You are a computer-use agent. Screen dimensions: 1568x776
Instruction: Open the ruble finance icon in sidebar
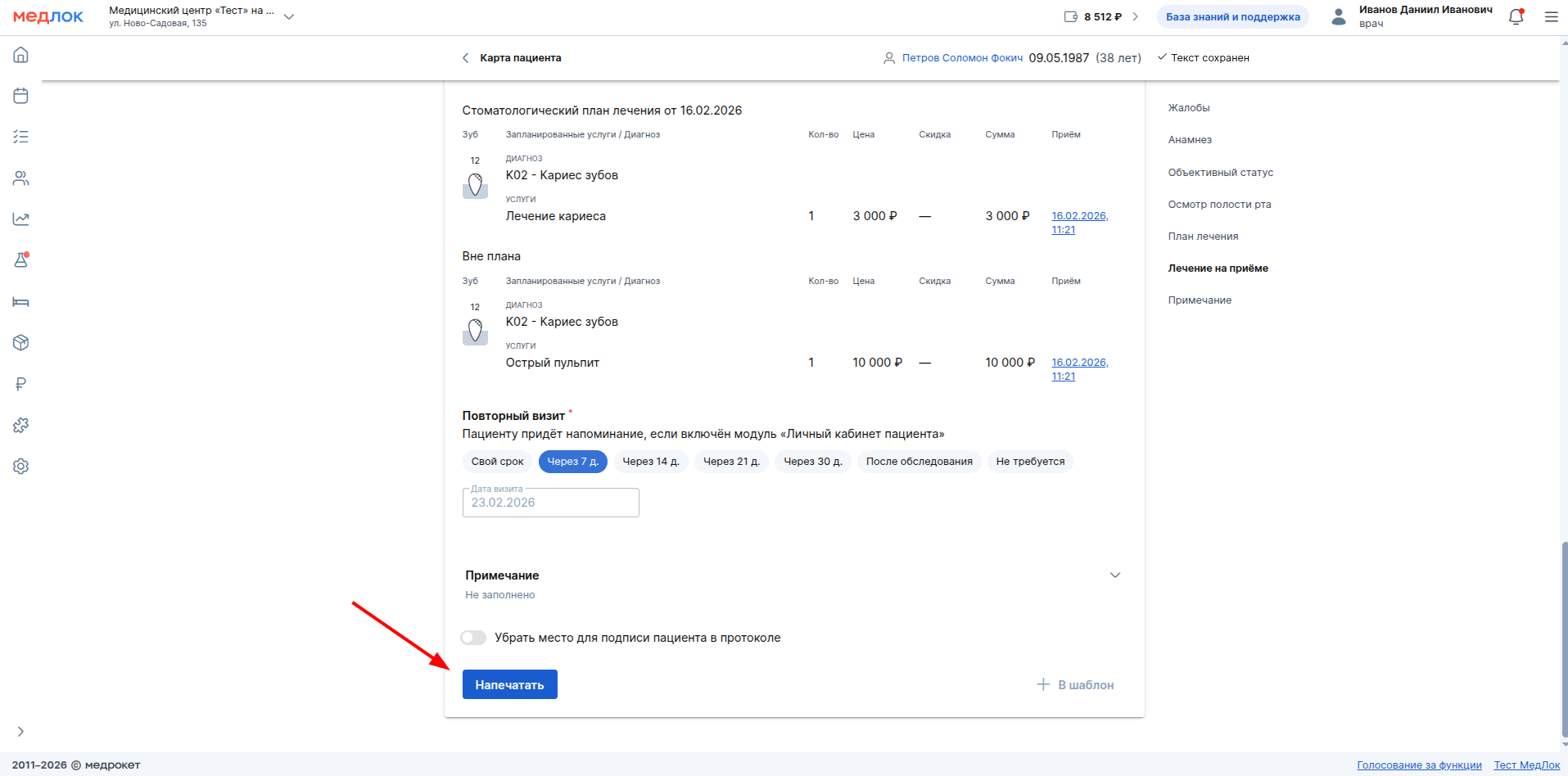click(21, 384)
